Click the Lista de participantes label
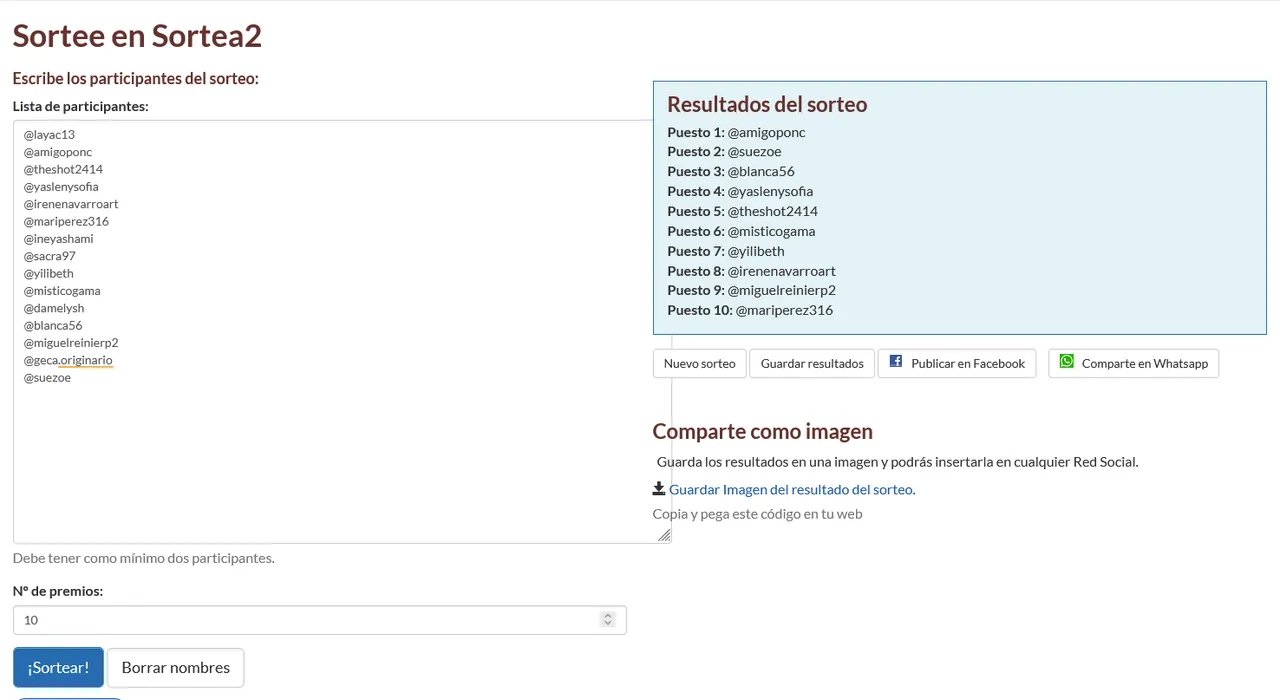 81,106
